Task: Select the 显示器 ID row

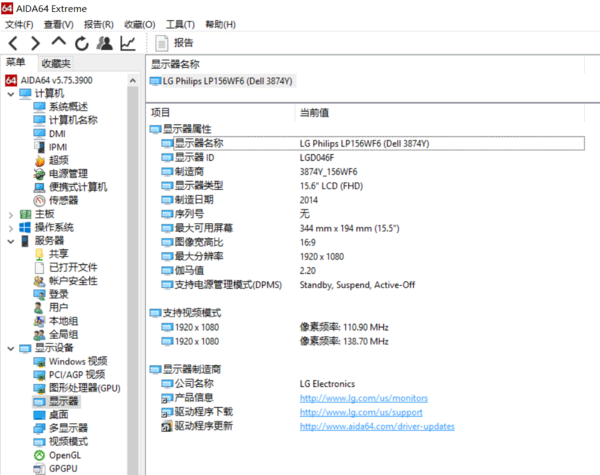Action: [373, 158]
